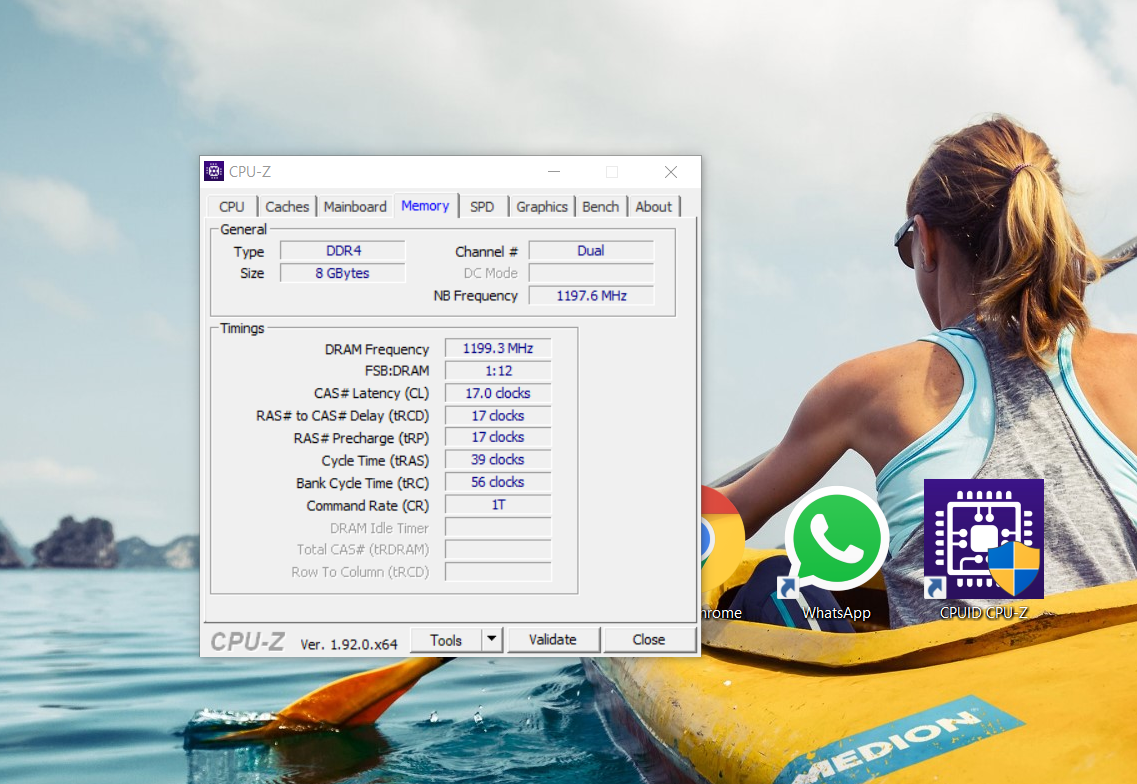The height and width of the screenshot is (784, 1137).
Task: Open the SPD tab
Action: click(482, 207)
